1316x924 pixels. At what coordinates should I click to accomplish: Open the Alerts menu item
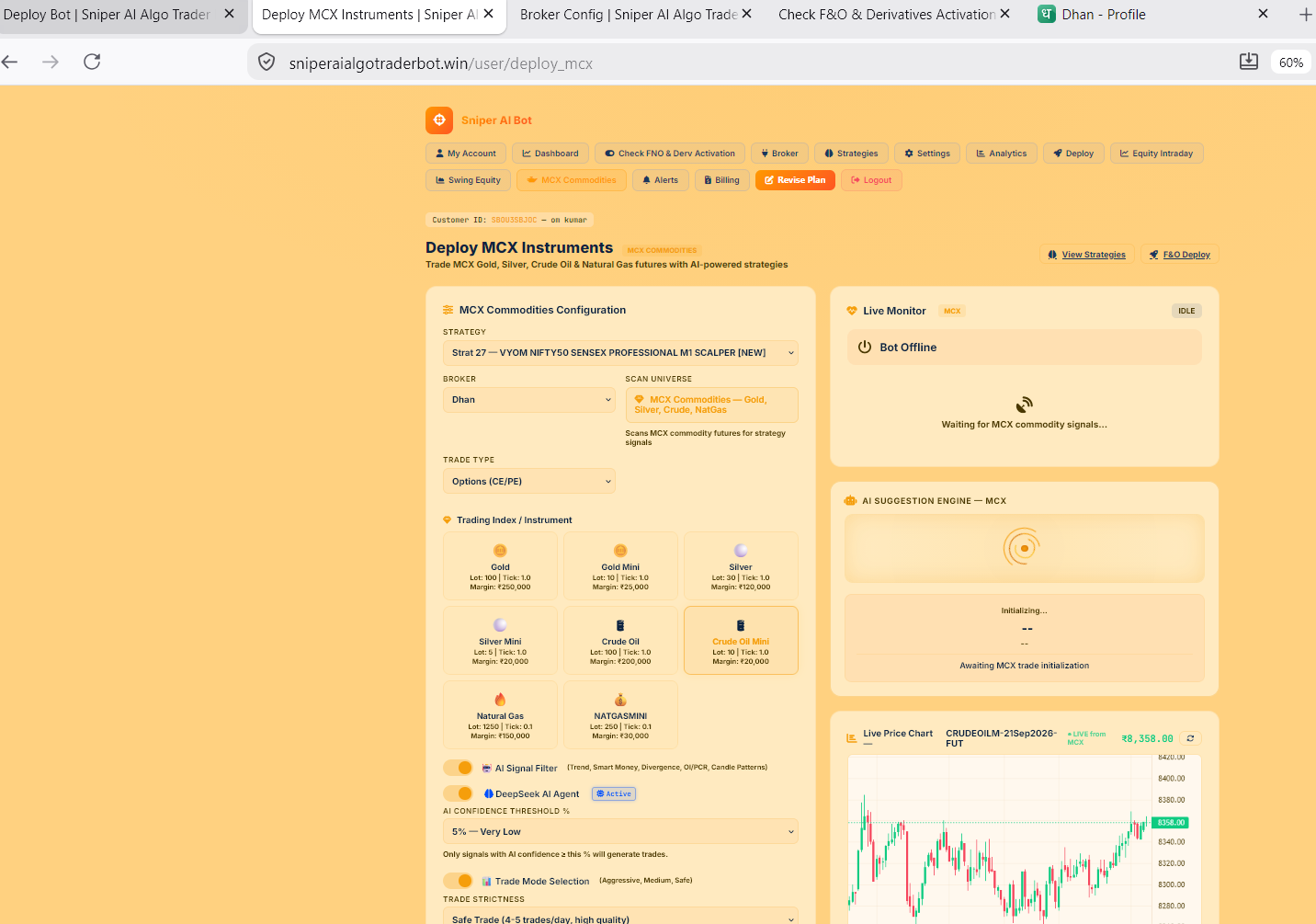[661, 180]
